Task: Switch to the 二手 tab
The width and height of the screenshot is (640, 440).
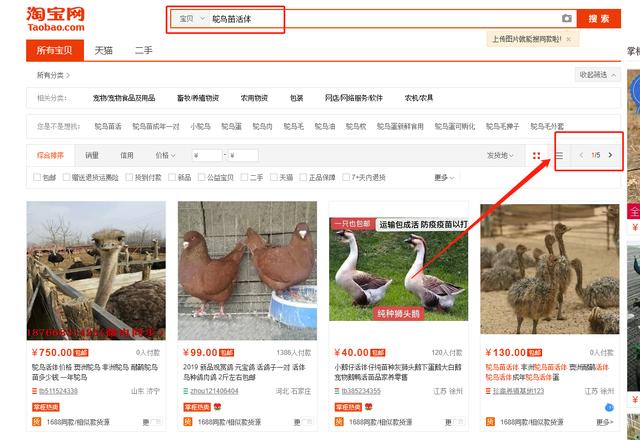Action: 144,50
